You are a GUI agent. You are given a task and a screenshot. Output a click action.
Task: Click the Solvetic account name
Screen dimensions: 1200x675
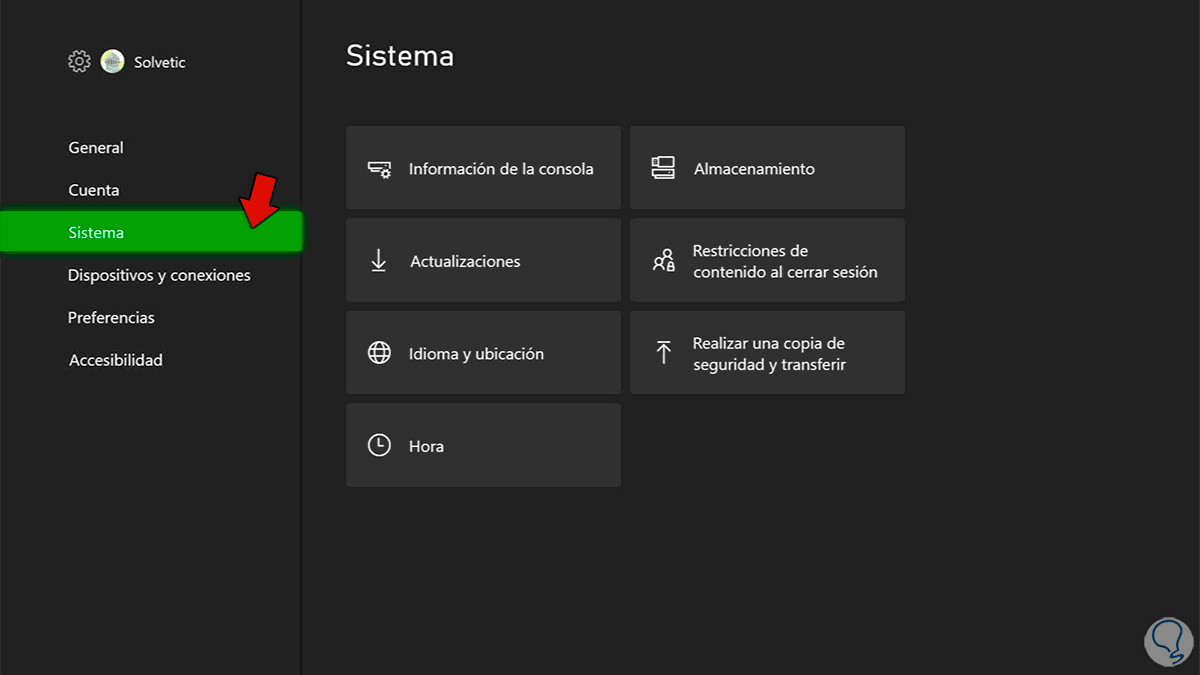[x=160, y=62]
